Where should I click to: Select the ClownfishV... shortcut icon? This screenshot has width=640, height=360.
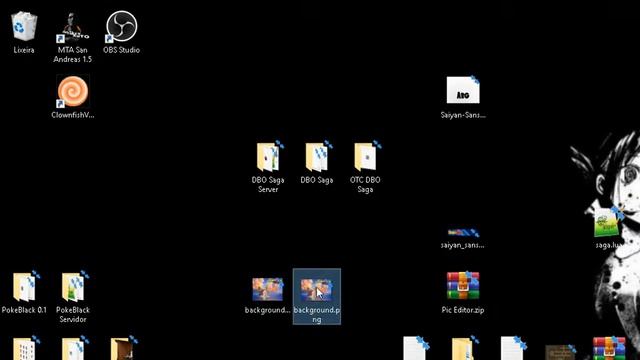[x=73, y=91]
